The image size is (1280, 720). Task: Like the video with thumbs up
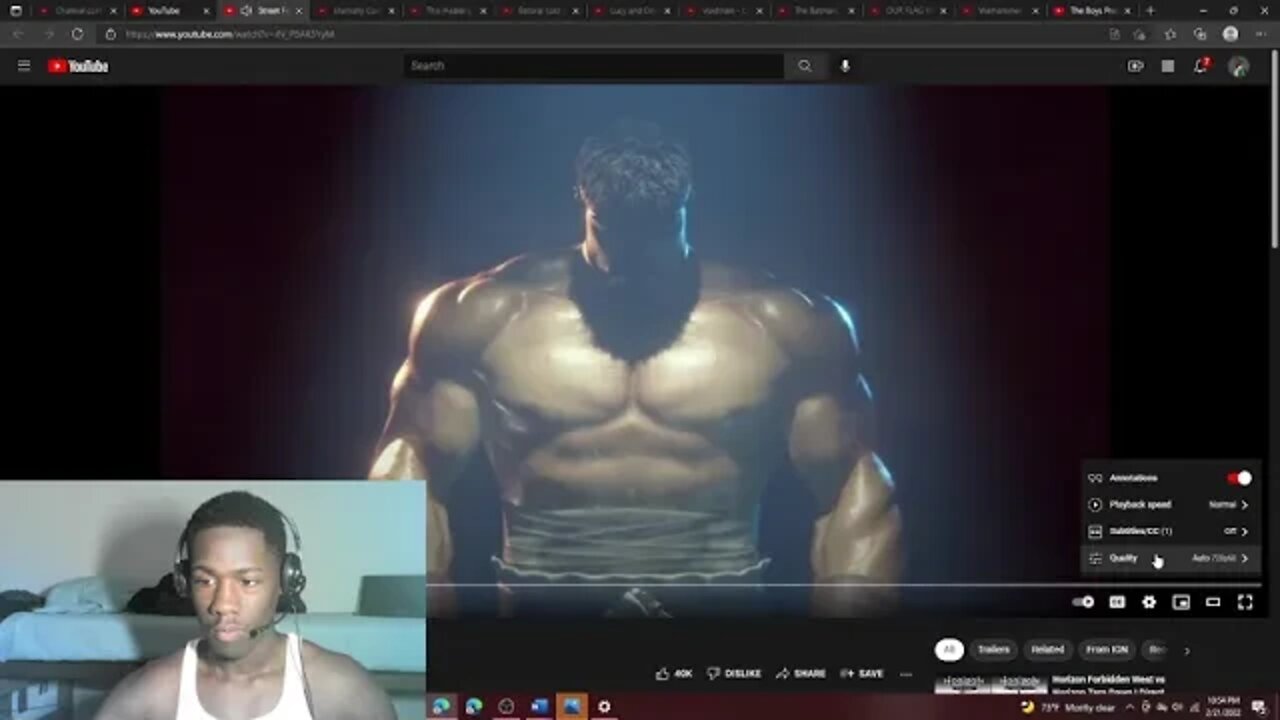tap(673, 673)
